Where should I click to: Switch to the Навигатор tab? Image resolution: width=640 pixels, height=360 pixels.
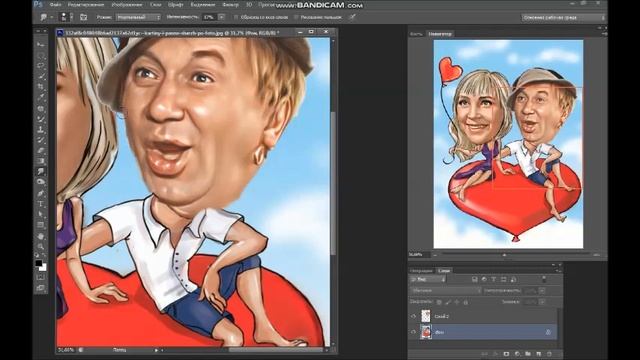click(x=440, y=34)
